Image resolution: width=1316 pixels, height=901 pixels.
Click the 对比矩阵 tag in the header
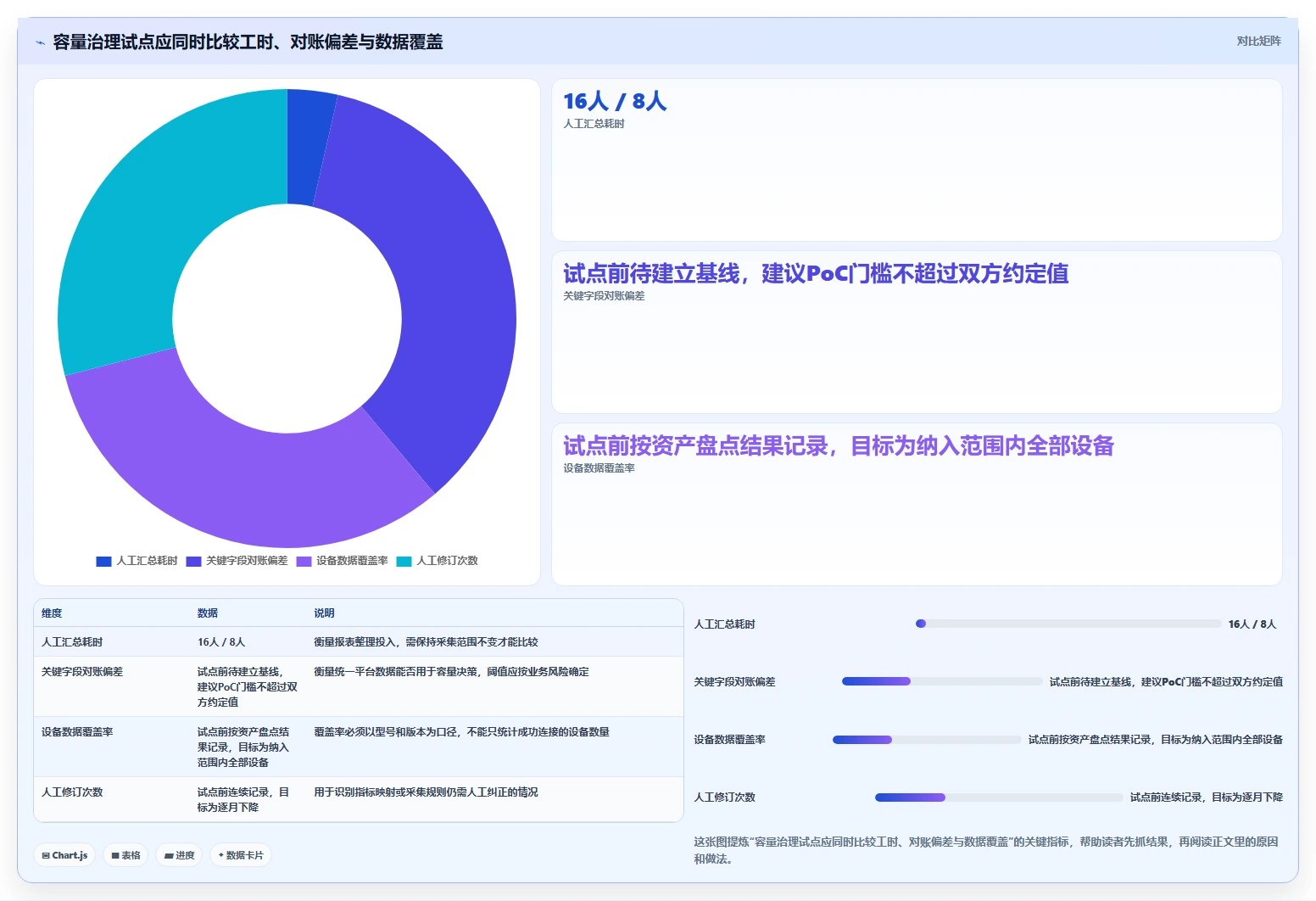pyautogui.click(x=1258, y=41)
